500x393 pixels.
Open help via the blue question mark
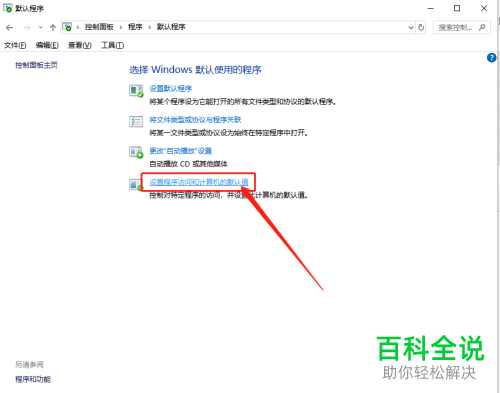pyautogui.click(x=492, y=58)
